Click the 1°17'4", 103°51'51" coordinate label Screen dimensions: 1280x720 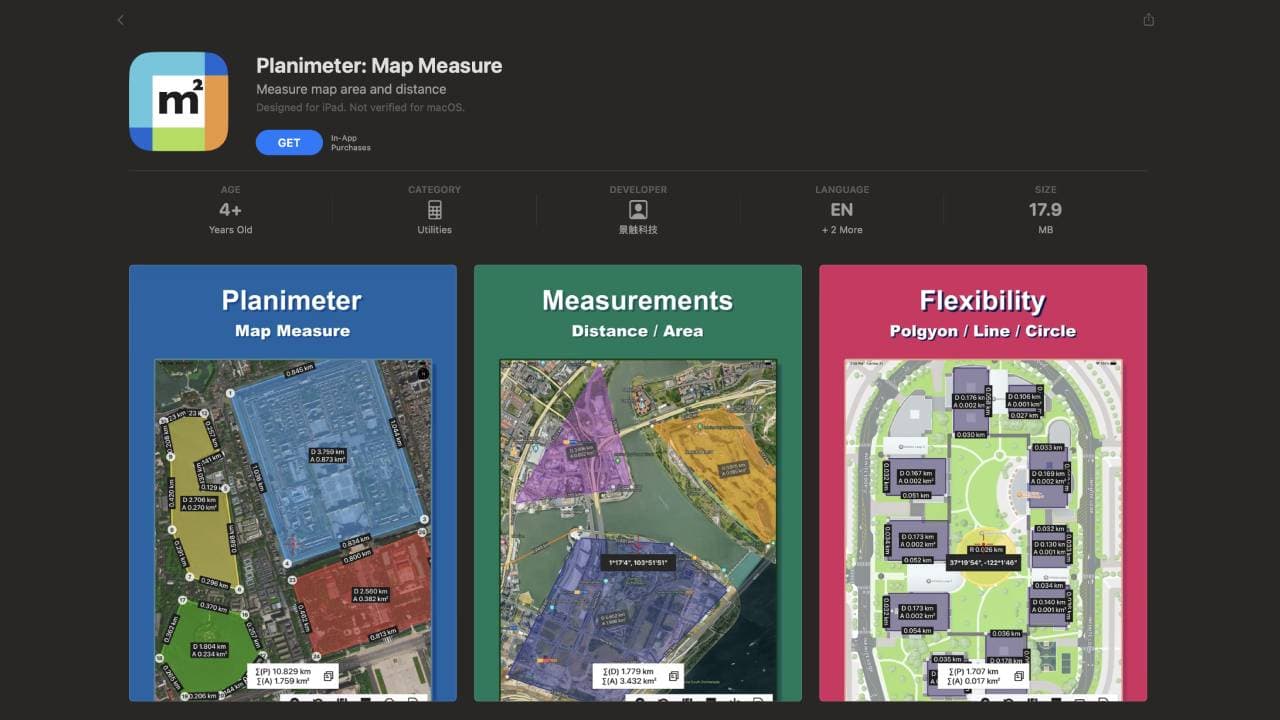coord(638,563)
